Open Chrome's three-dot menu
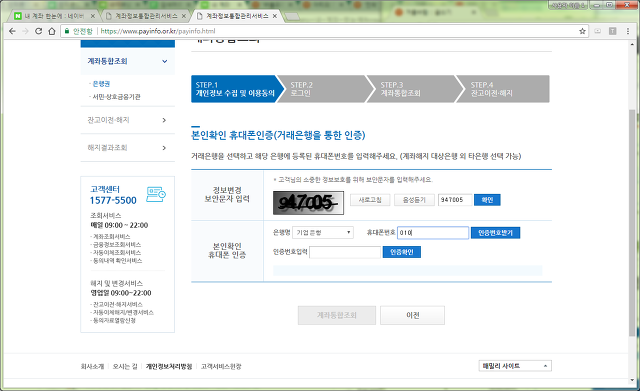 (628, 31)
